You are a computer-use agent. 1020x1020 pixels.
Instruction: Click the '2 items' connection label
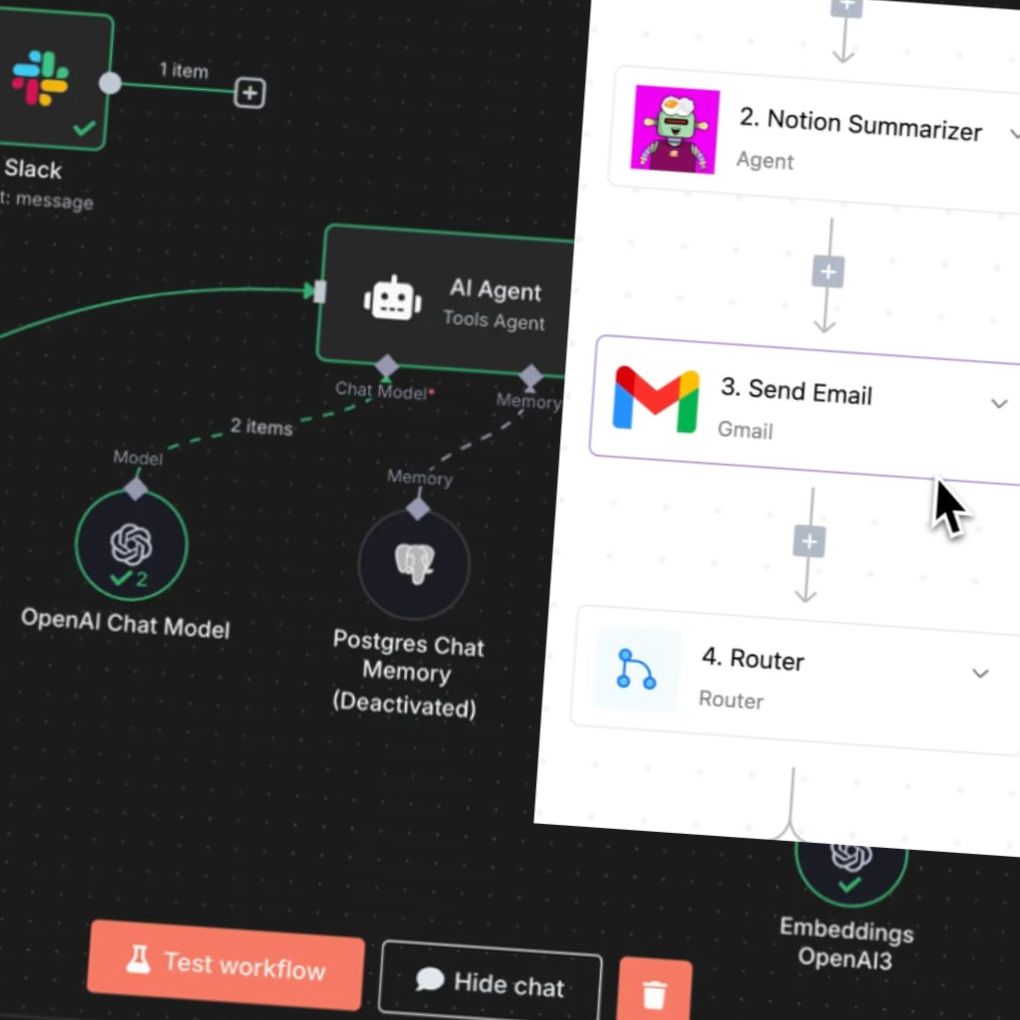pyautogui.click(x=262, y=427)
